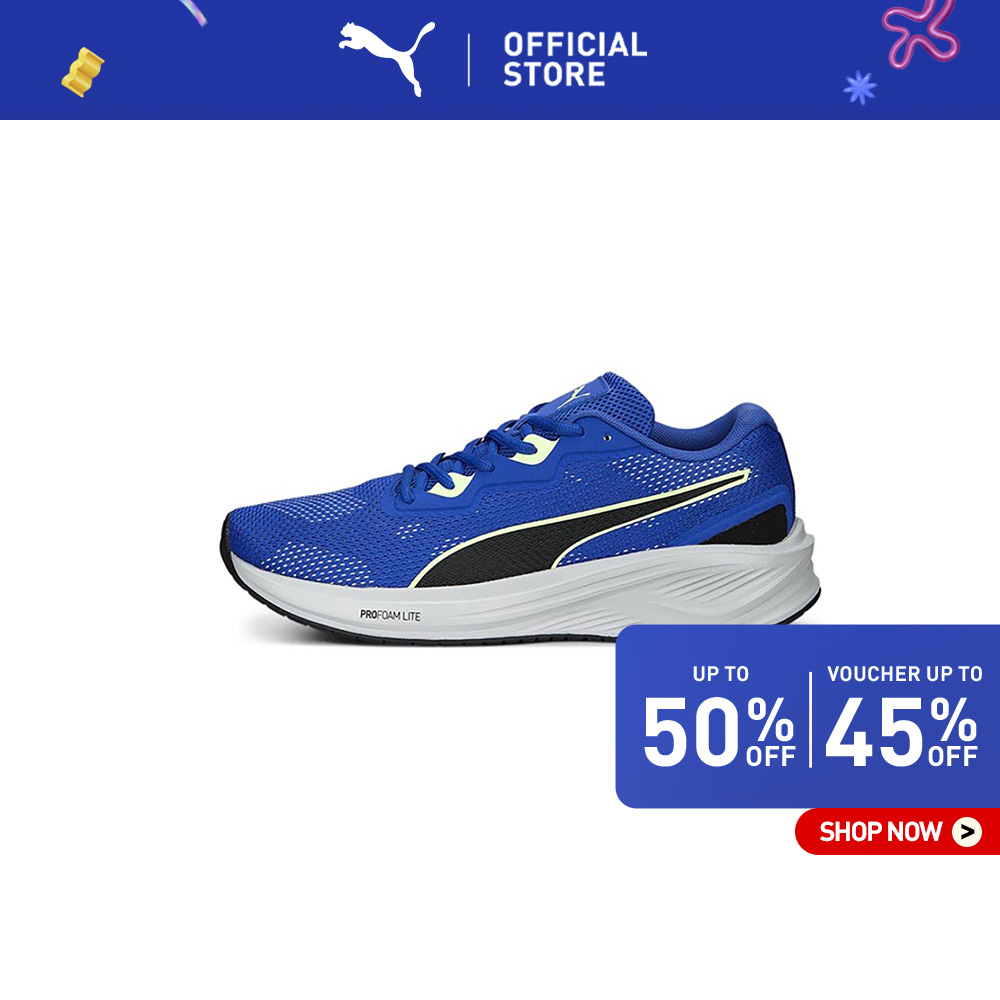The width and height of the screenshot is (1000, 1000).
Task: Click the UP TO 50% OFF text
Action: (719, 717)
